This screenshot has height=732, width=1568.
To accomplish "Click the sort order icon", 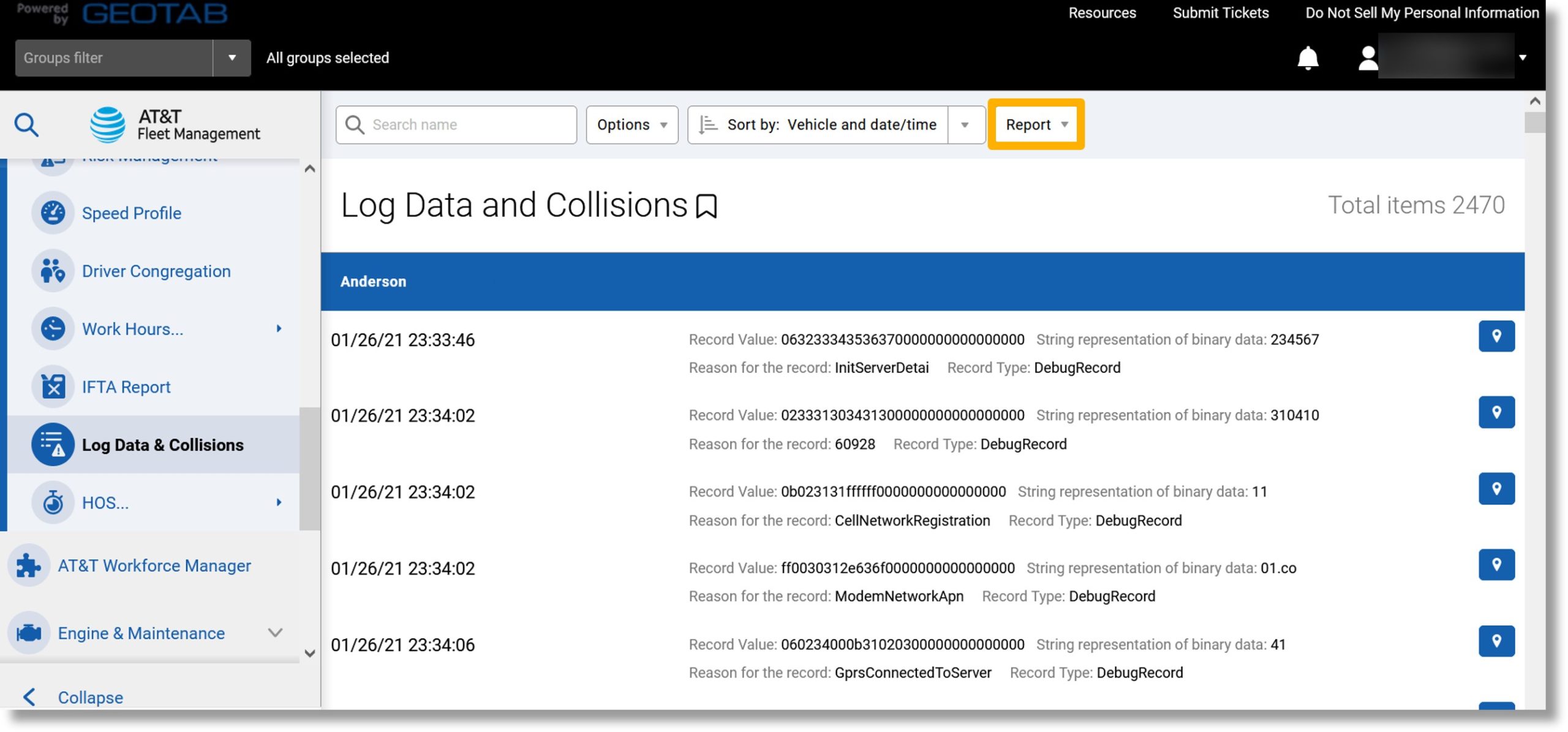I will [708, 124].
